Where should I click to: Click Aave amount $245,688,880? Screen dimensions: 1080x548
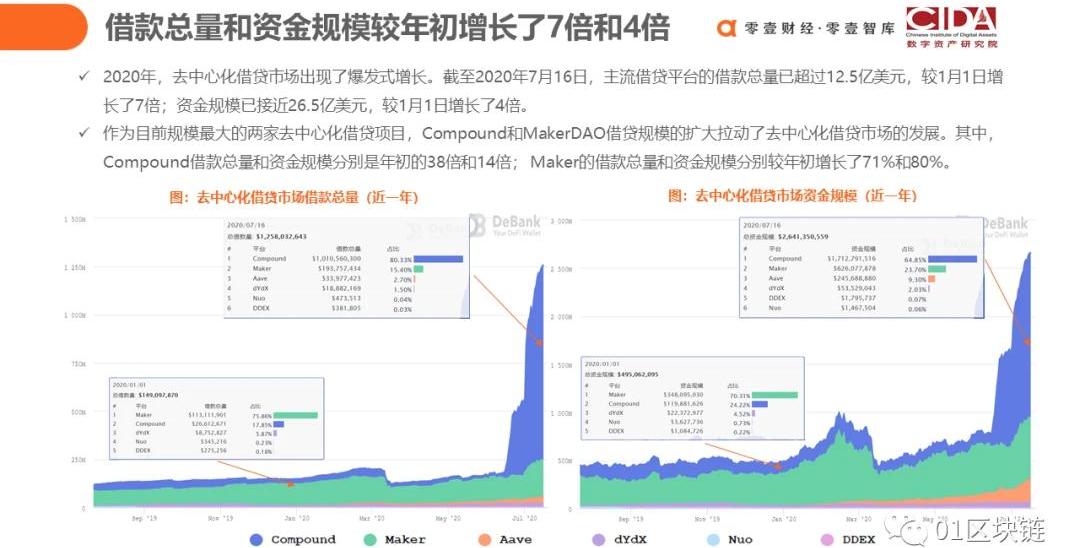pyautogui.click(x=855, y=279)
